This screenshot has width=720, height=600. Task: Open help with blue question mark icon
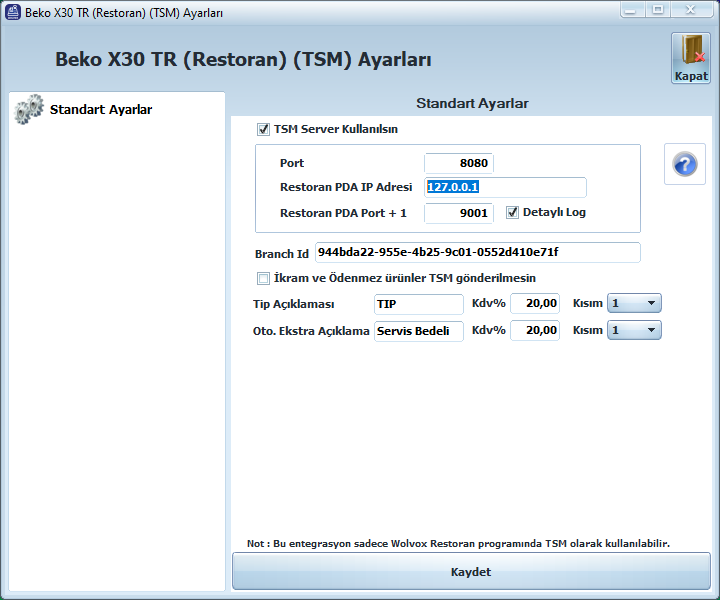point(685,164)
